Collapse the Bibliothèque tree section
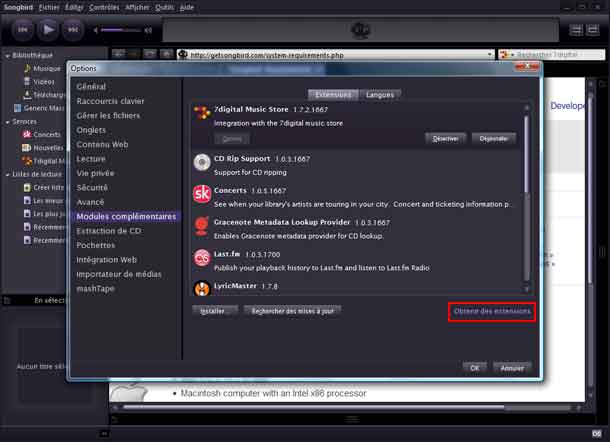610x442 pixels. pos(7,56)
